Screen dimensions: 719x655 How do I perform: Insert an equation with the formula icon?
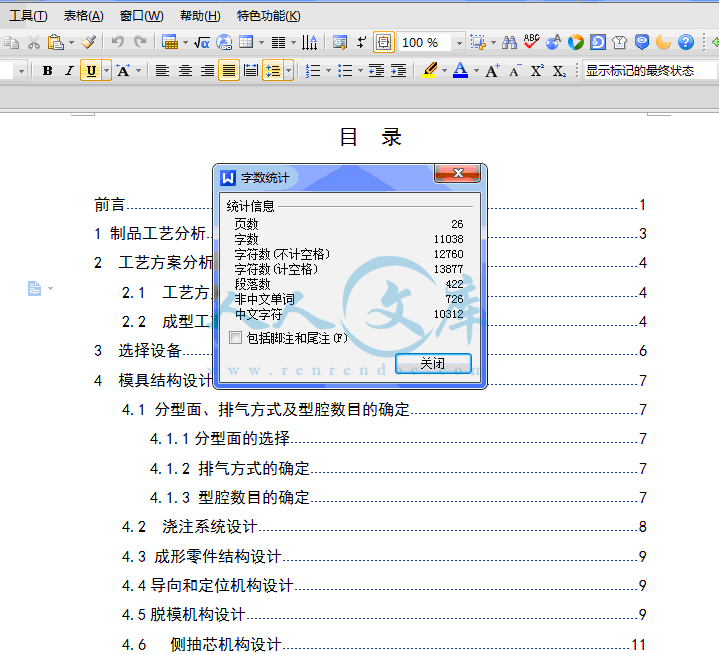click(x=201, y=43)
